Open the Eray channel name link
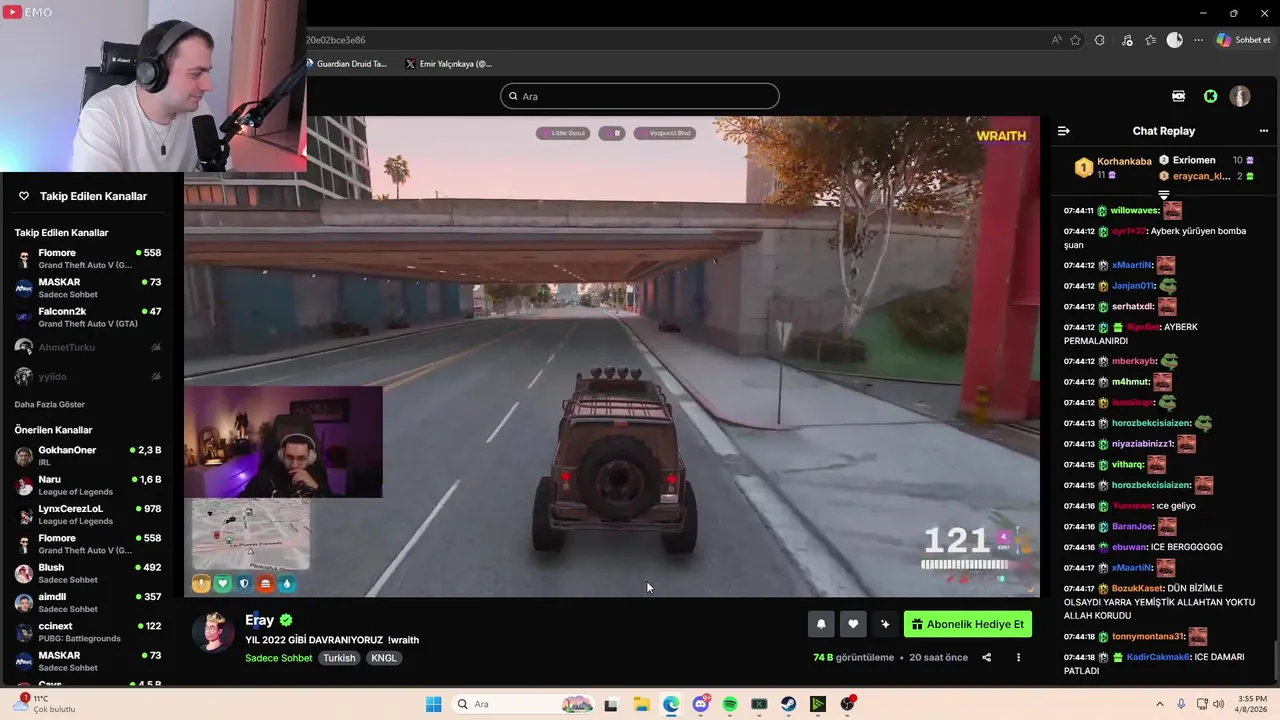 [259, 620]
